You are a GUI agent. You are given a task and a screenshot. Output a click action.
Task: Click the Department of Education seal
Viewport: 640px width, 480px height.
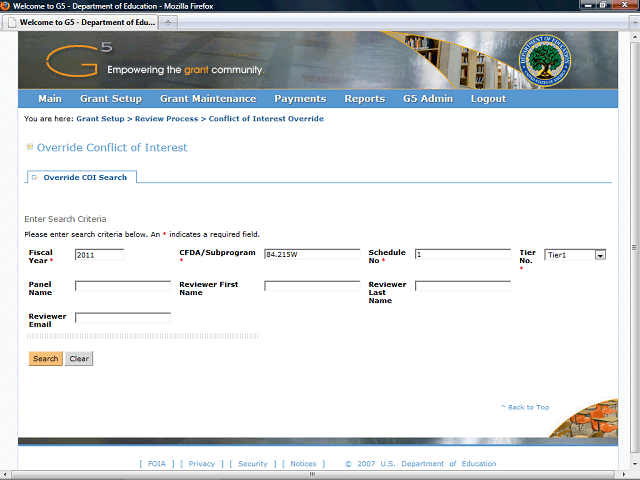point(544,60)
